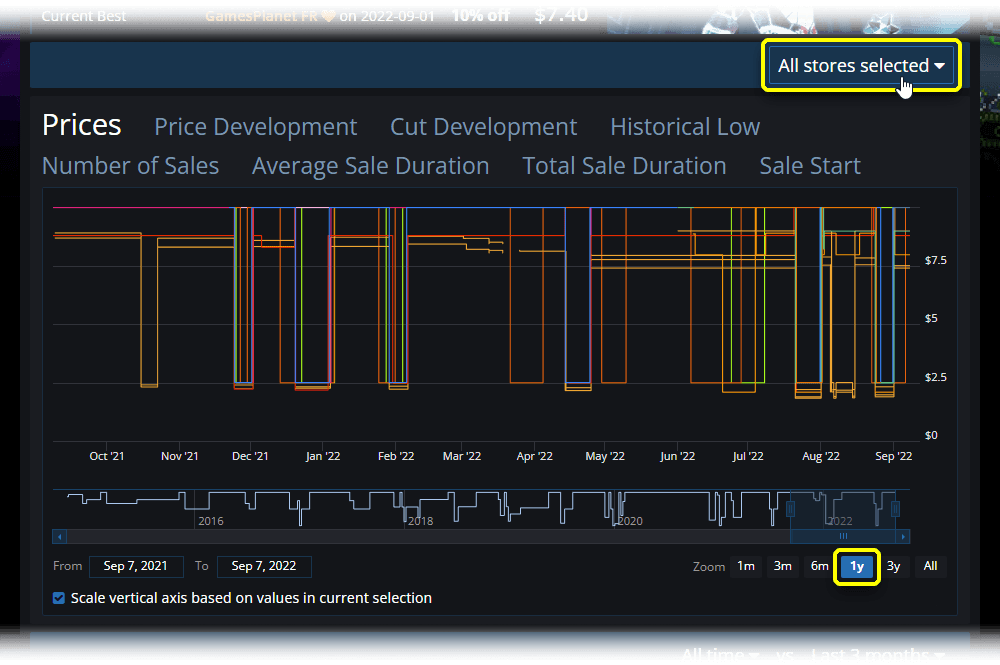The height and width of the screenshot is (665, 1000).
Task: Click the Aug '22 axis label
Action: tap(821, 457)
